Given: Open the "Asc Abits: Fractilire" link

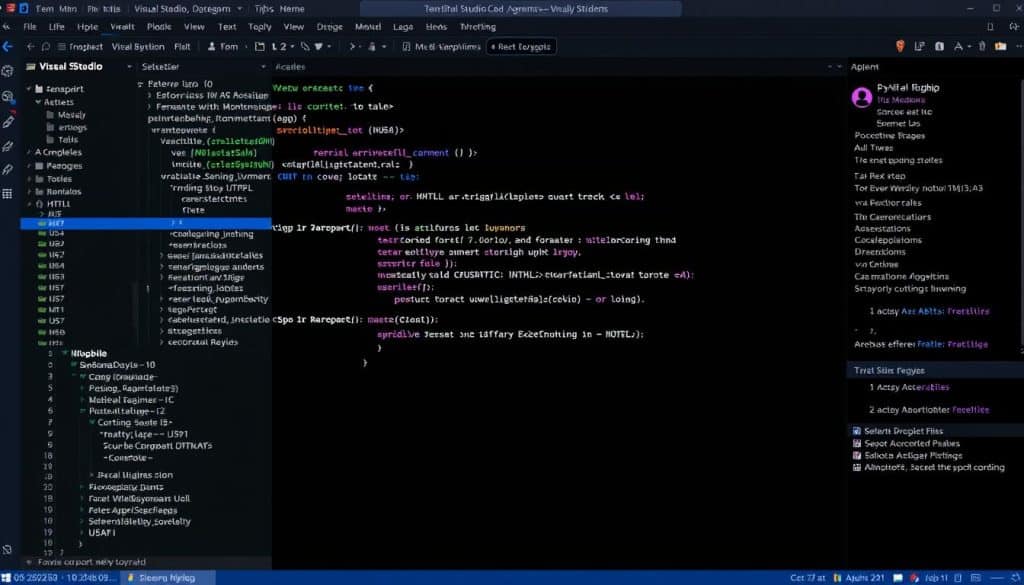Looking at the screenshot, I should pyautogui.click(x=944, y=311).
